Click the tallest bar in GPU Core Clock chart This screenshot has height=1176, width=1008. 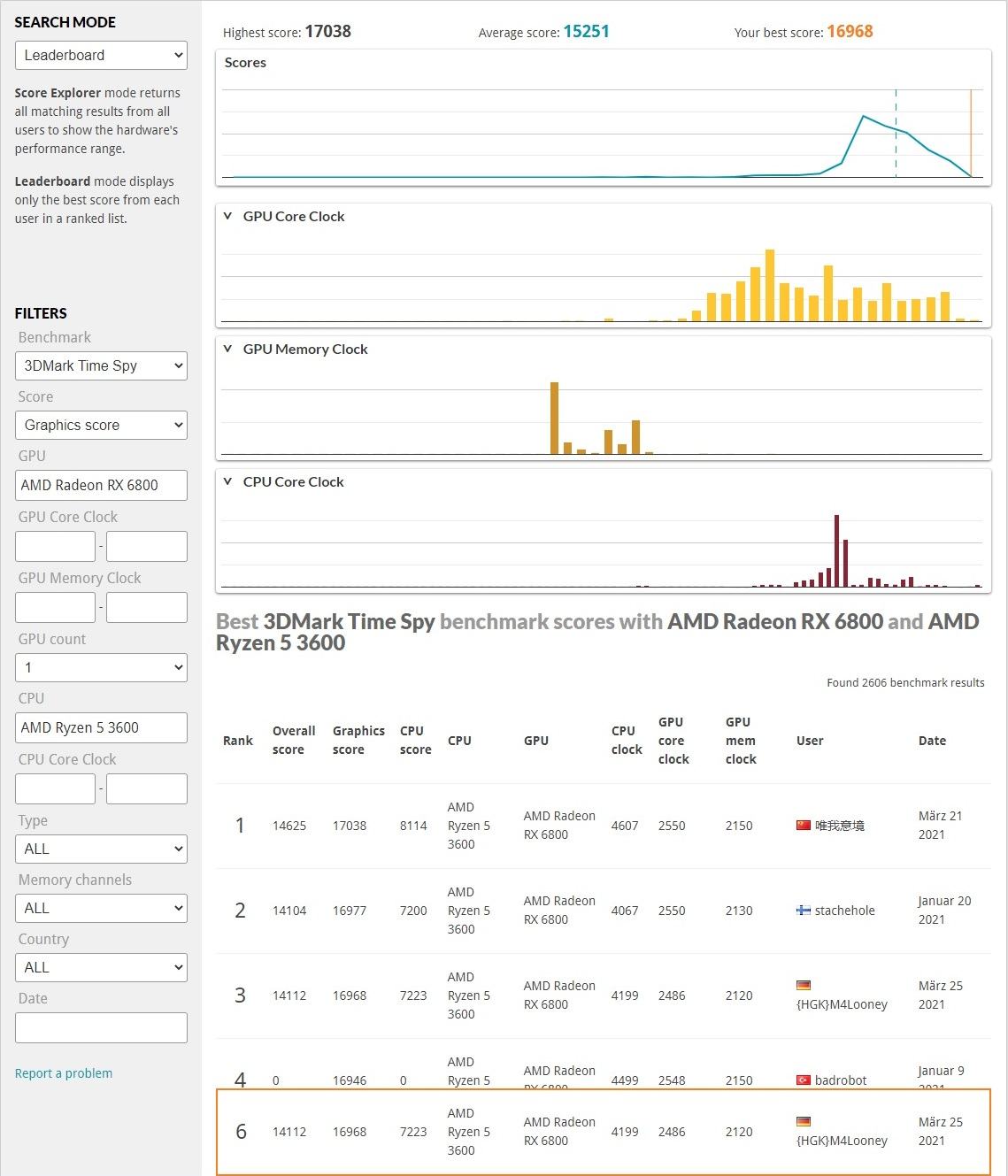(x=770, y=285)
